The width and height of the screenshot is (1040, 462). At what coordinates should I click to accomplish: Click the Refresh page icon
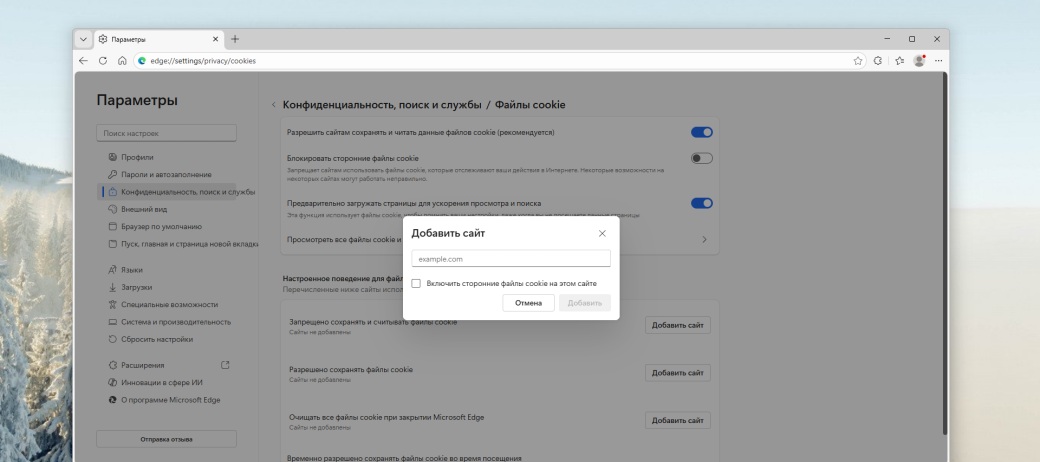pyautogui.click(x=102, y=60)
